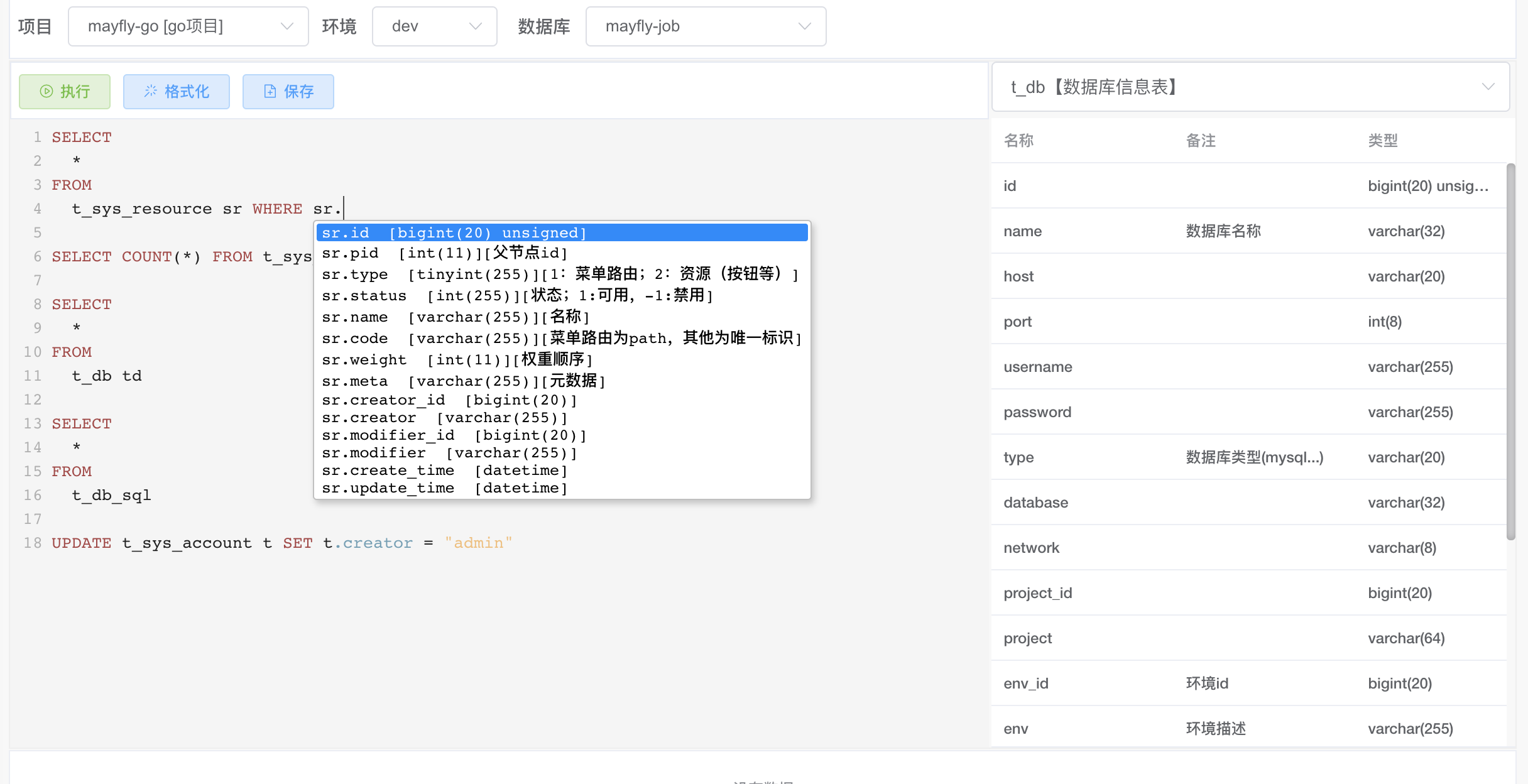The image size is (1528, 784).
Task: Select sr.meta autocomplete suggestion
Action: click(562, 381)
